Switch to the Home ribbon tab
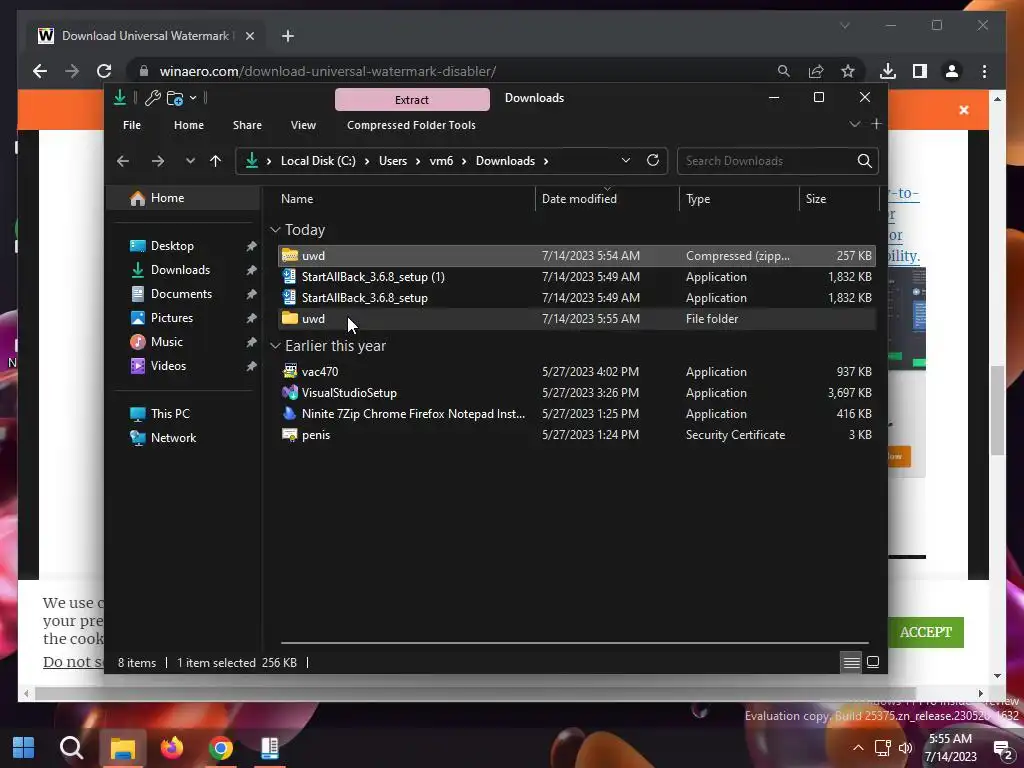 (189, 125)
